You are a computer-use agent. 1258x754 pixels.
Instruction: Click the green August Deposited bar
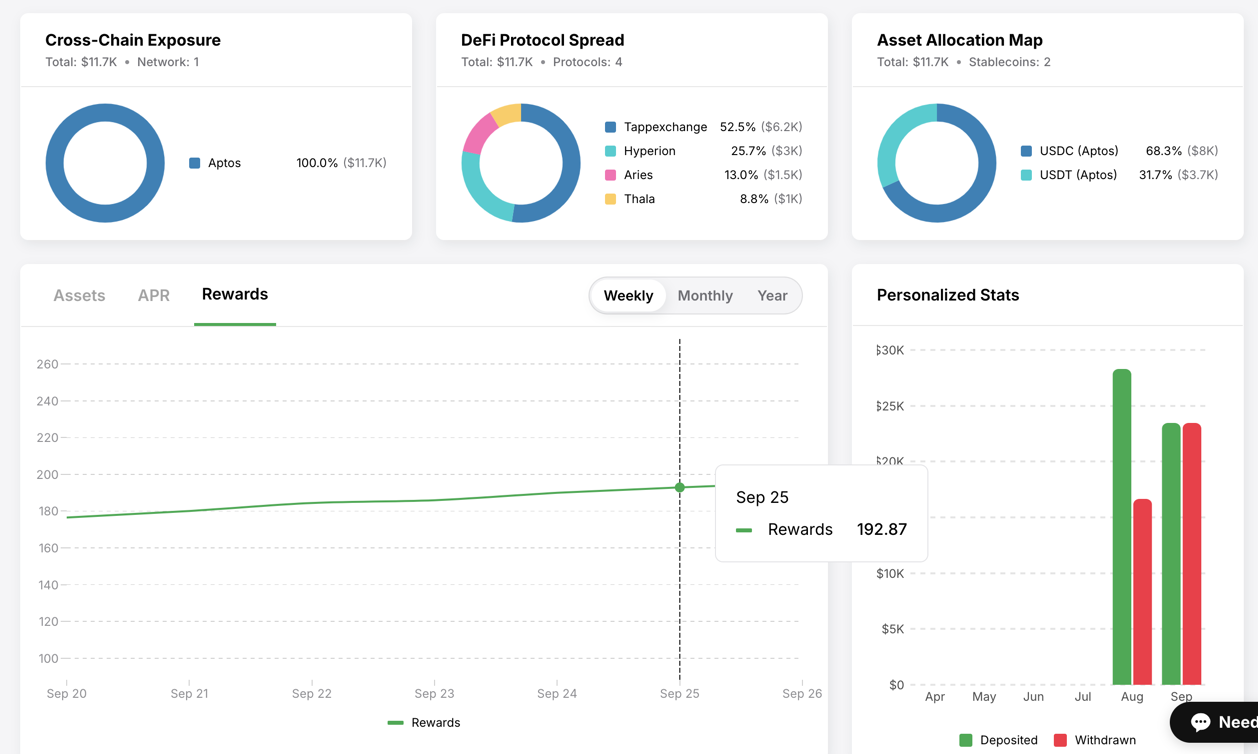[x=1122, y=530]
